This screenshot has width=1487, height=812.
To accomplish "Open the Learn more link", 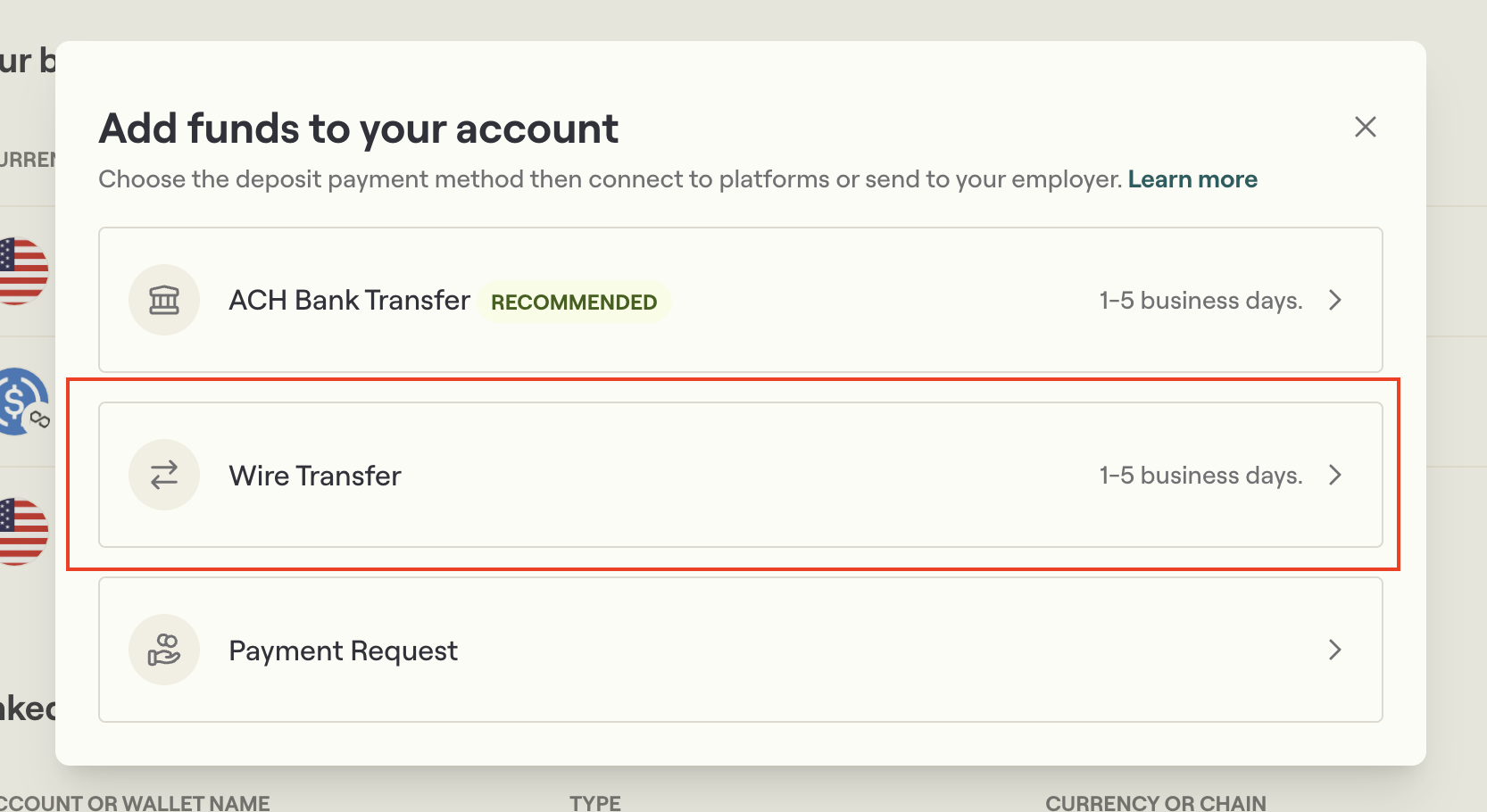I will tap(1192, 178).
